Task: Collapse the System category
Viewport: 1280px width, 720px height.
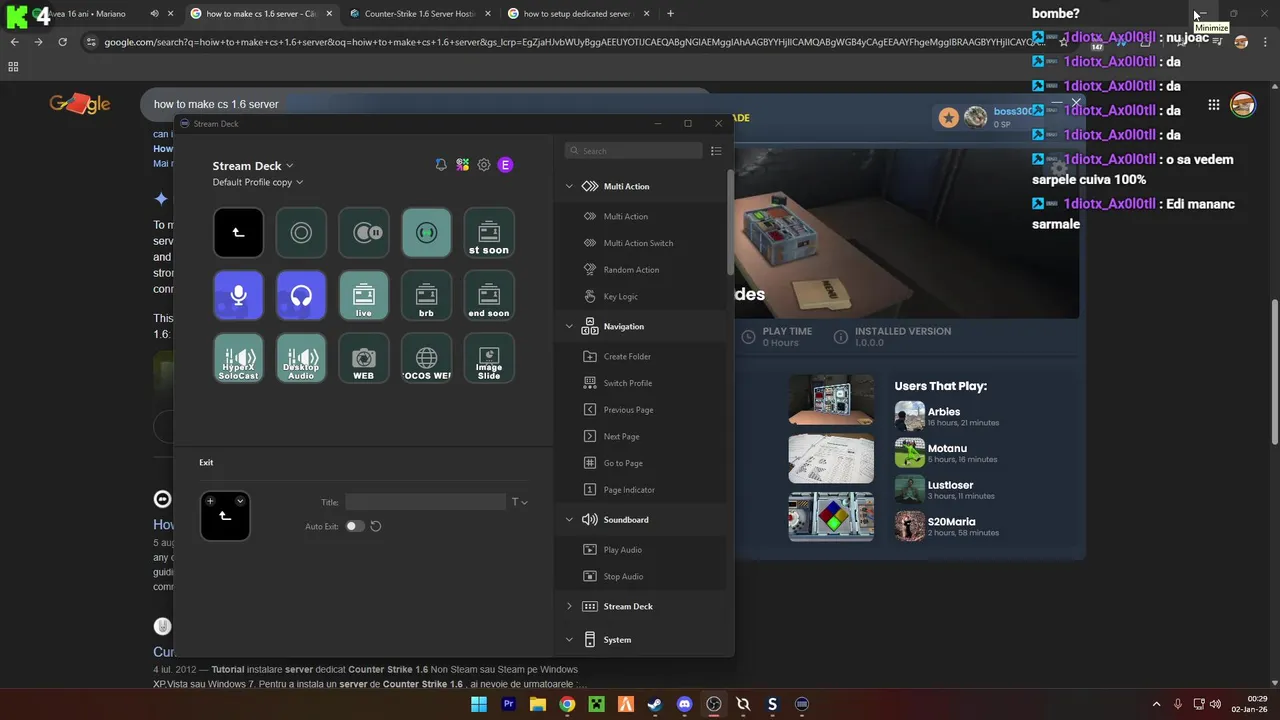Action: click(x=570, y=640)
